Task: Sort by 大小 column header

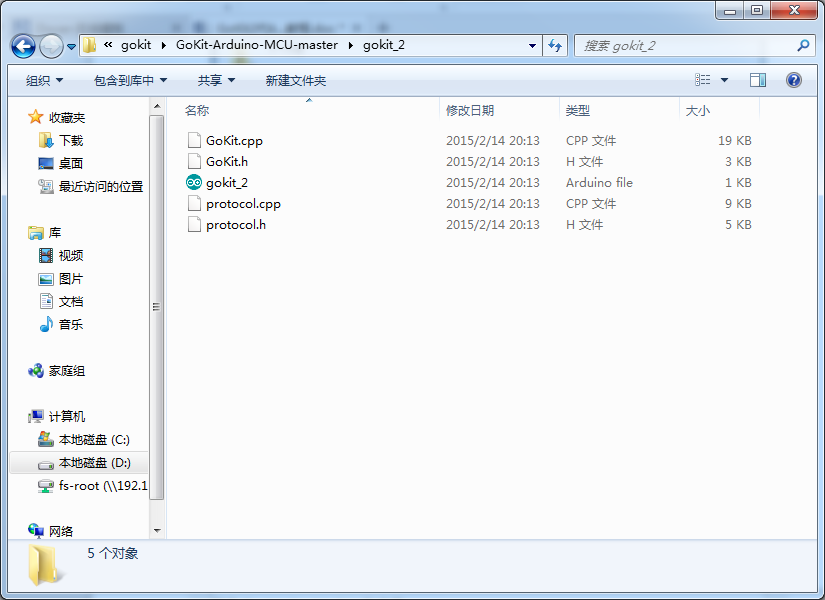Action: click(x=698, y=111)
